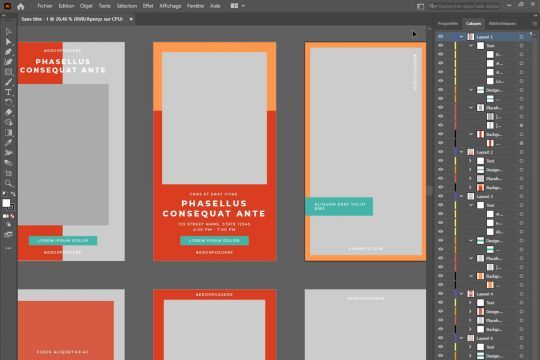Select the Layout 4 layer row
This screenshot has width=540, height=360.
tap(485, 294)
